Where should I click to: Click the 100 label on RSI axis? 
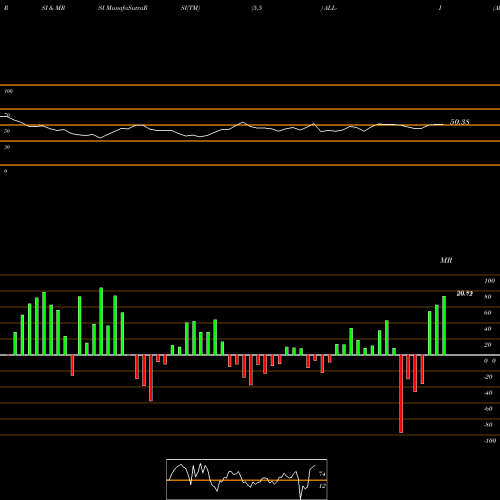click(x=8, y=91)
